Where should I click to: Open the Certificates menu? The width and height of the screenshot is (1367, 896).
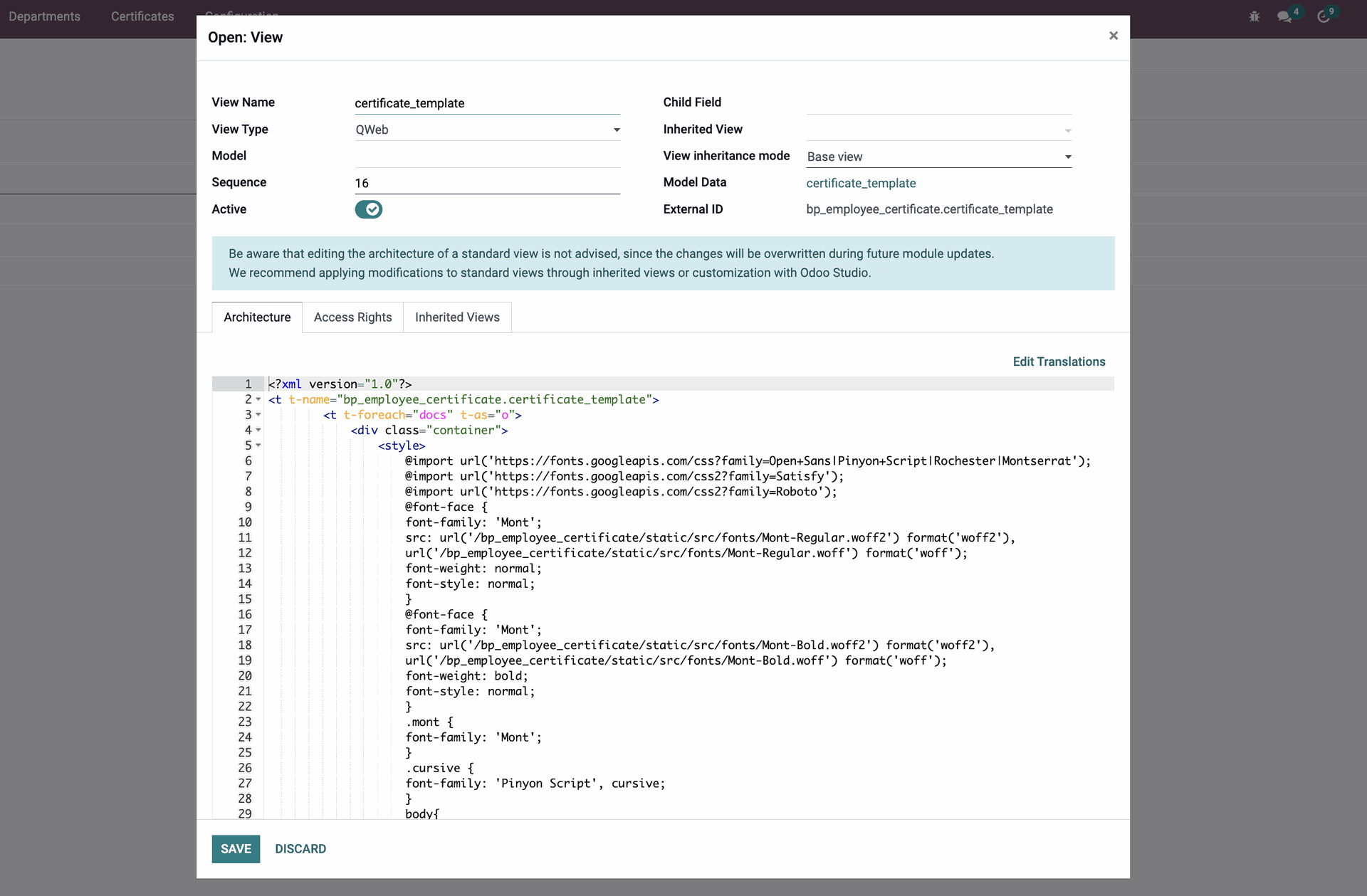point(142,16)
